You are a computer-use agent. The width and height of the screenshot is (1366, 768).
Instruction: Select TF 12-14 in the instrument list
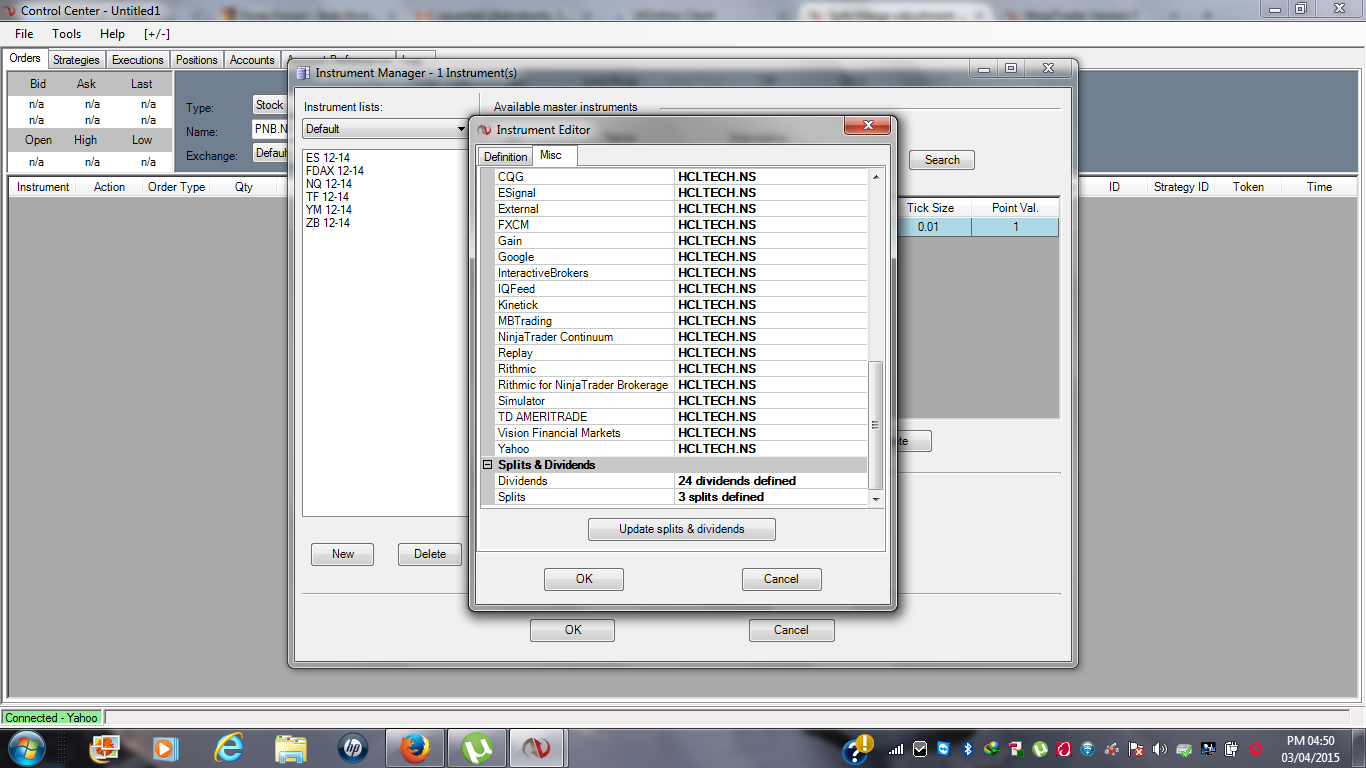[328, 197]
